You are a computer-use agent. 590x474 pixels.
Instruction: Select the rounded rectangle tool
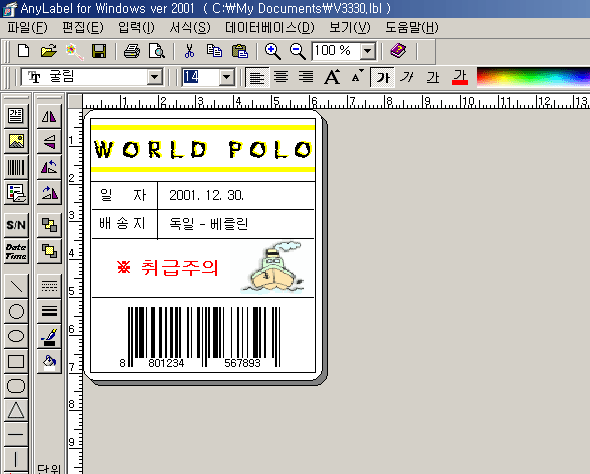(16, 386)
